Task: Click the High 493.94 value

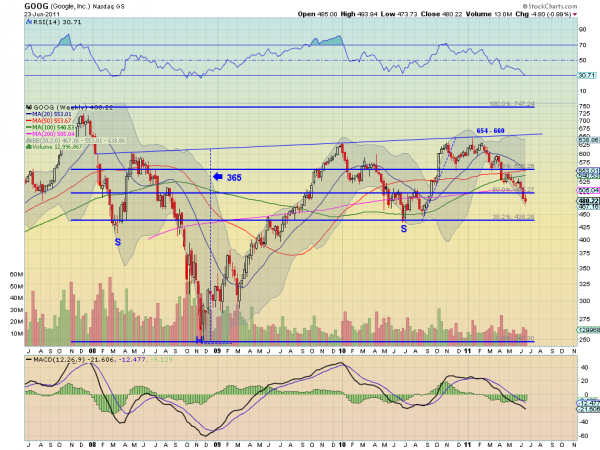Action: point(359,14)
